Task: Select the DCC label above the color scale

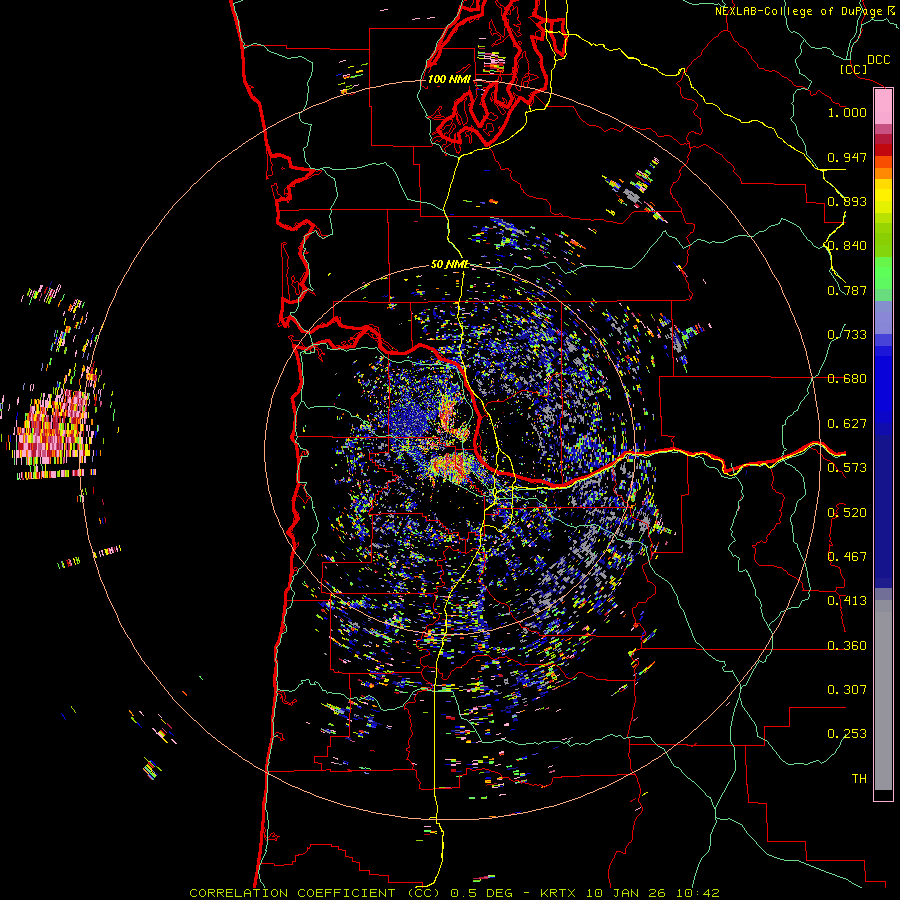Action: point(878,60)
